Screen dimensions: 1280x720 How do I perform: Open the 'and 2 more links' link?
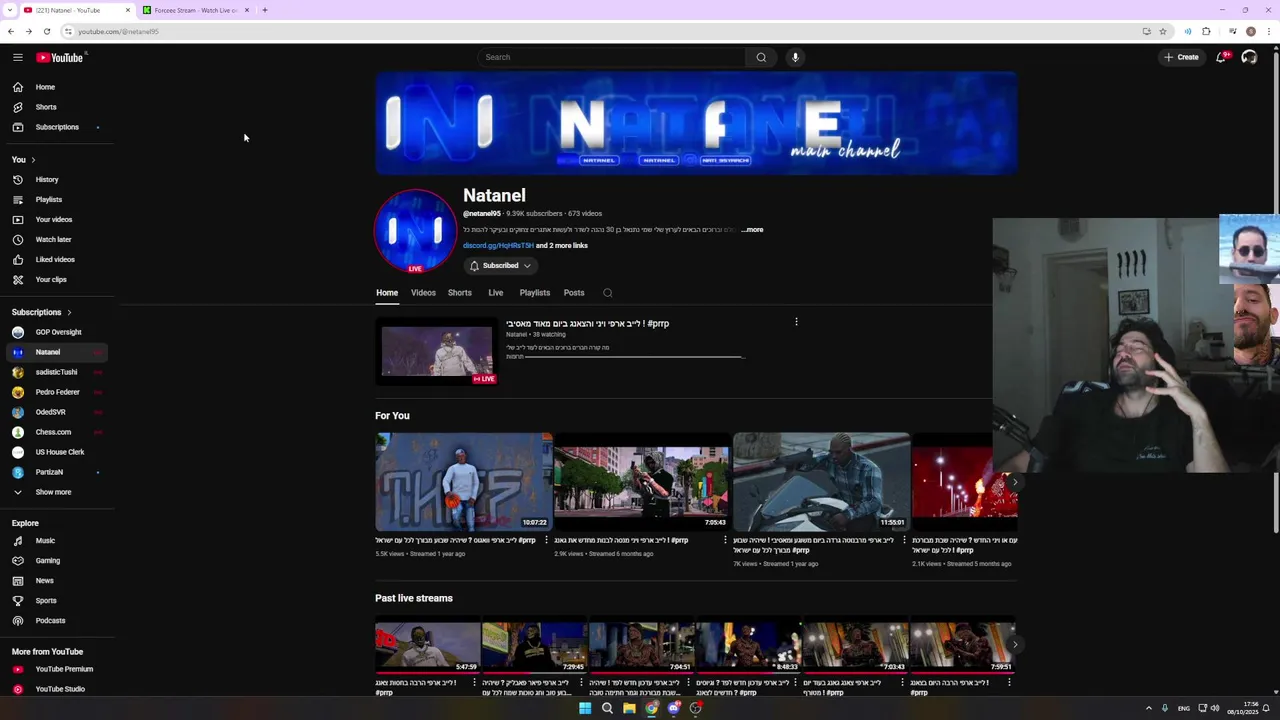[x=562, y=246]
